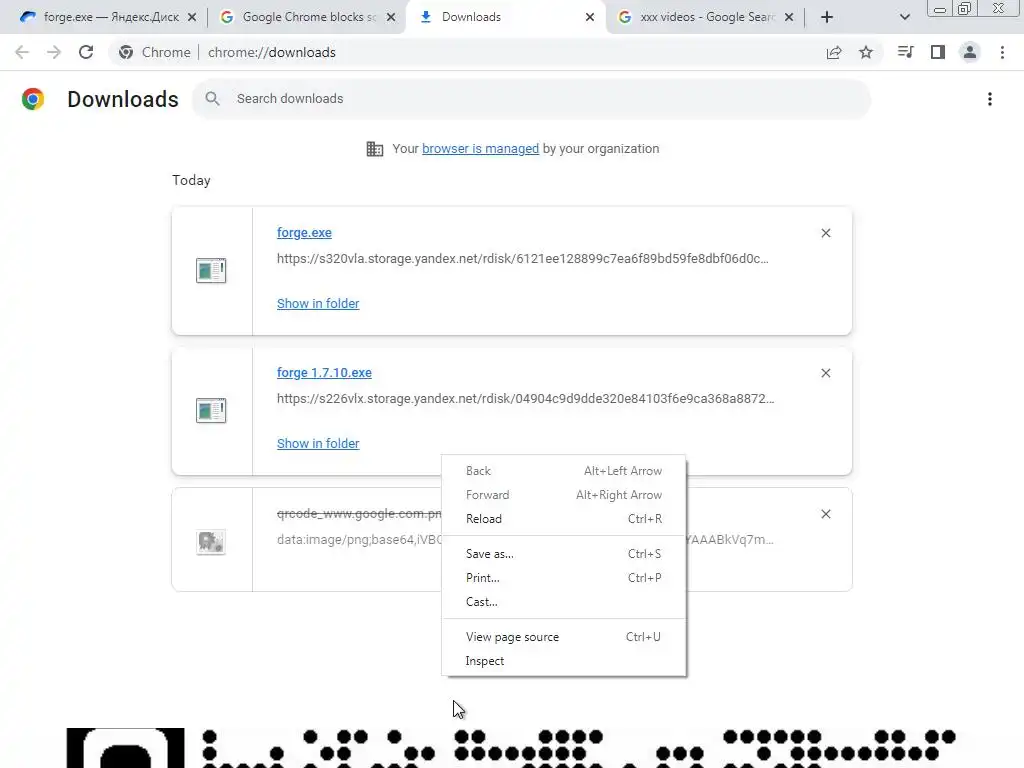Choose Inspect from context menu
1024x768 pixels.
click(x=564, y=661)
